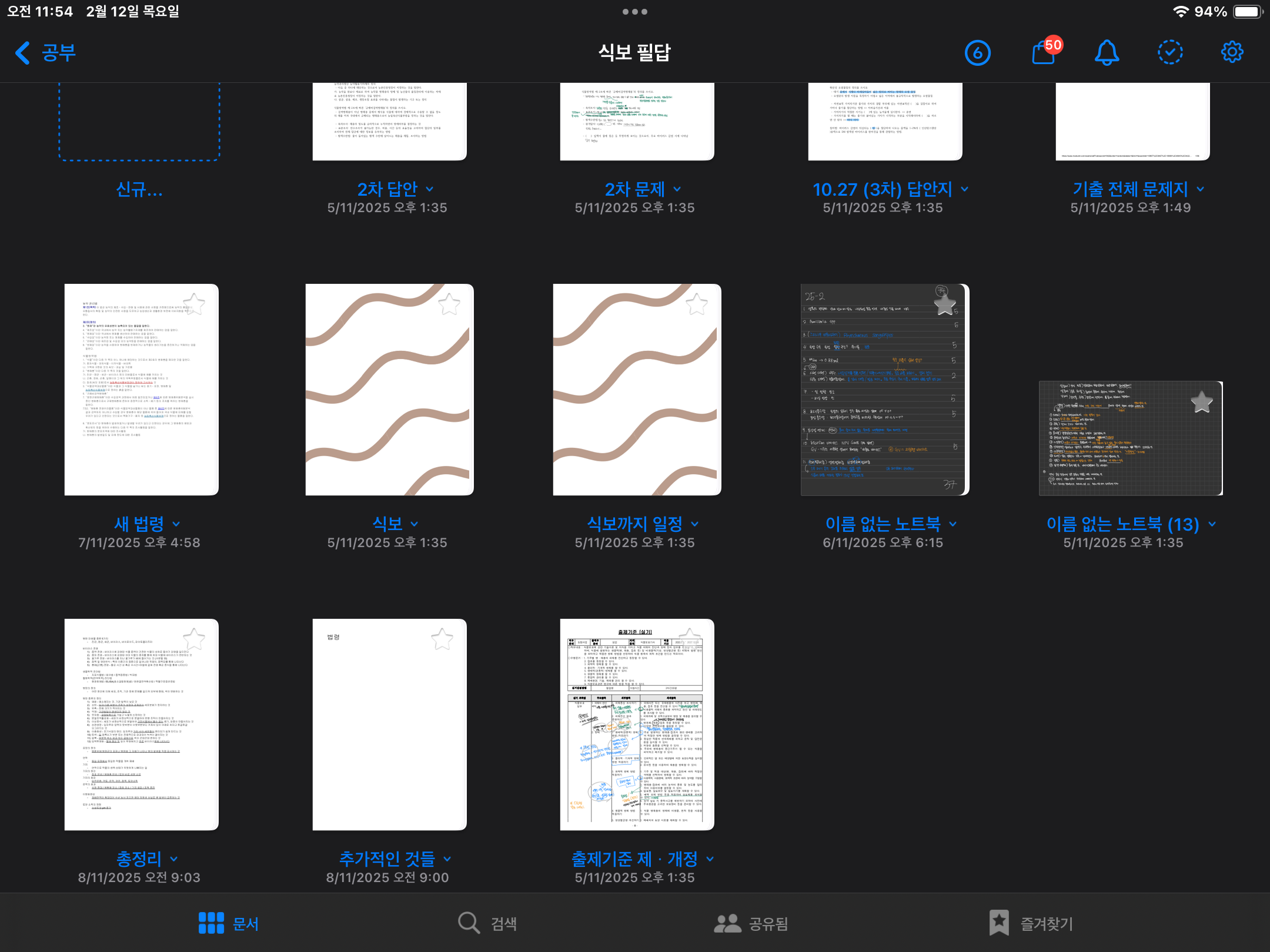The image size is (1270, 952).
Task: Tap the dashed circle select-documents icon
Action: pos(1170,52)
